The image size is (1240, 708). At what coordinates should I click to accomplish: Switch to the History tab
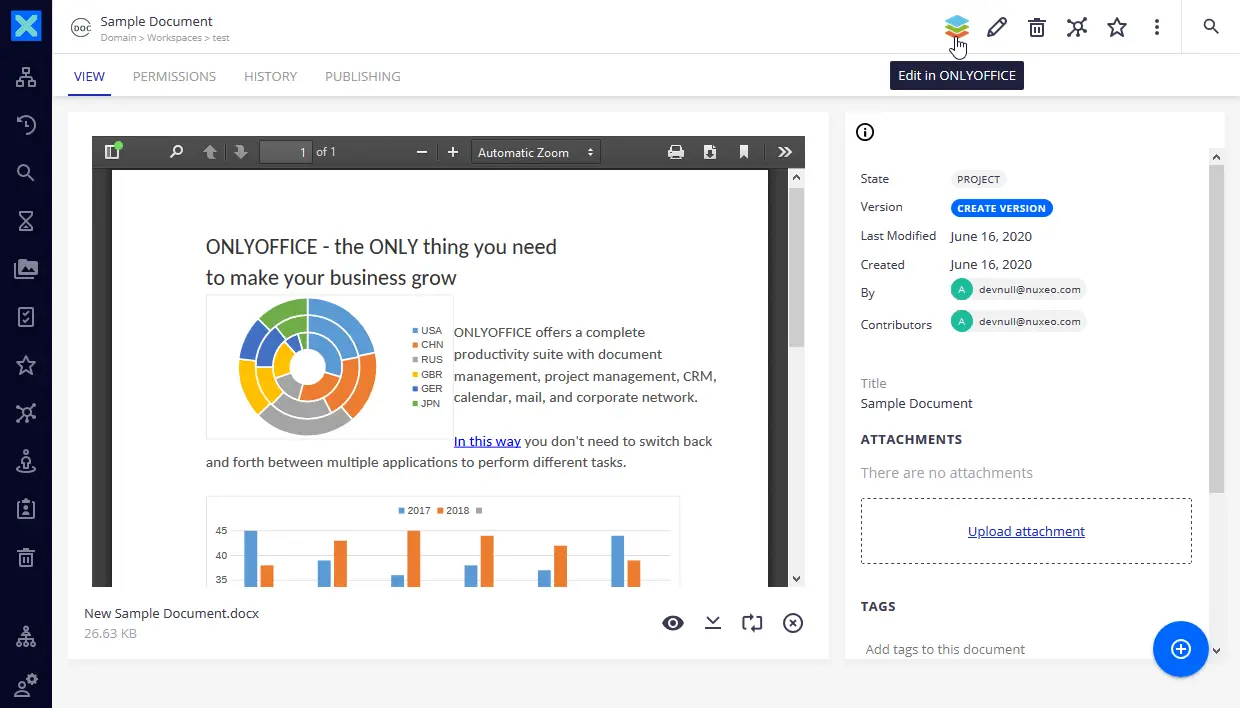[x=270, y=76]
